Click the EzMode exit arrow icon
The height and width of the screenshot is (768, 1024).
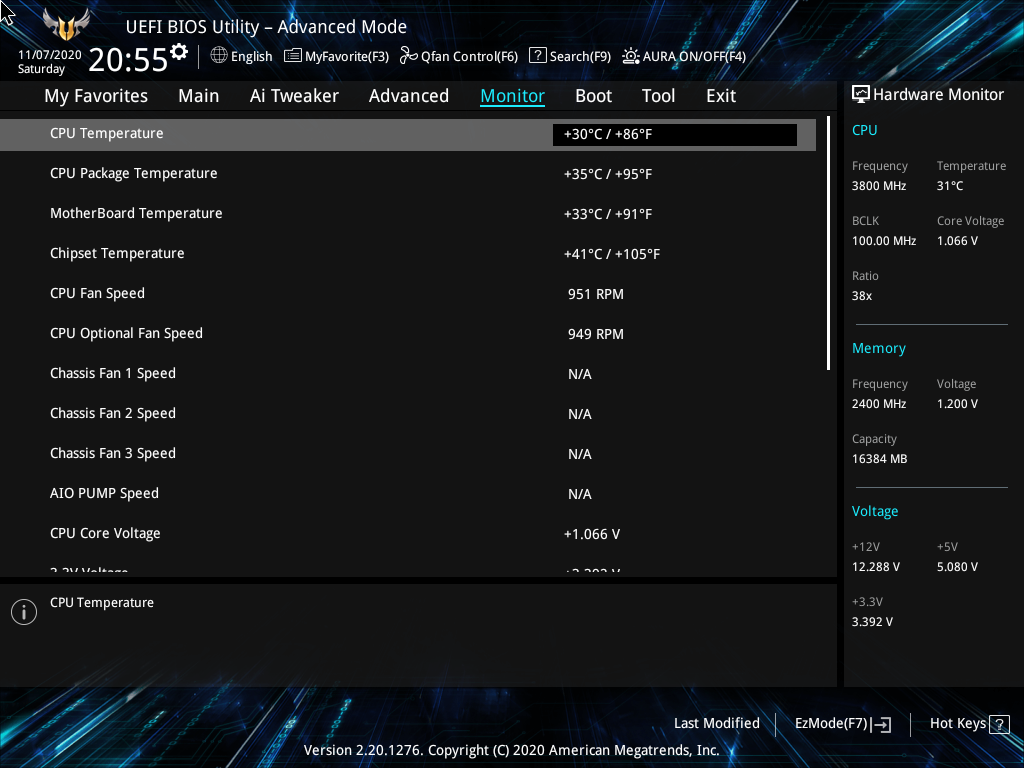coord(881,724)
